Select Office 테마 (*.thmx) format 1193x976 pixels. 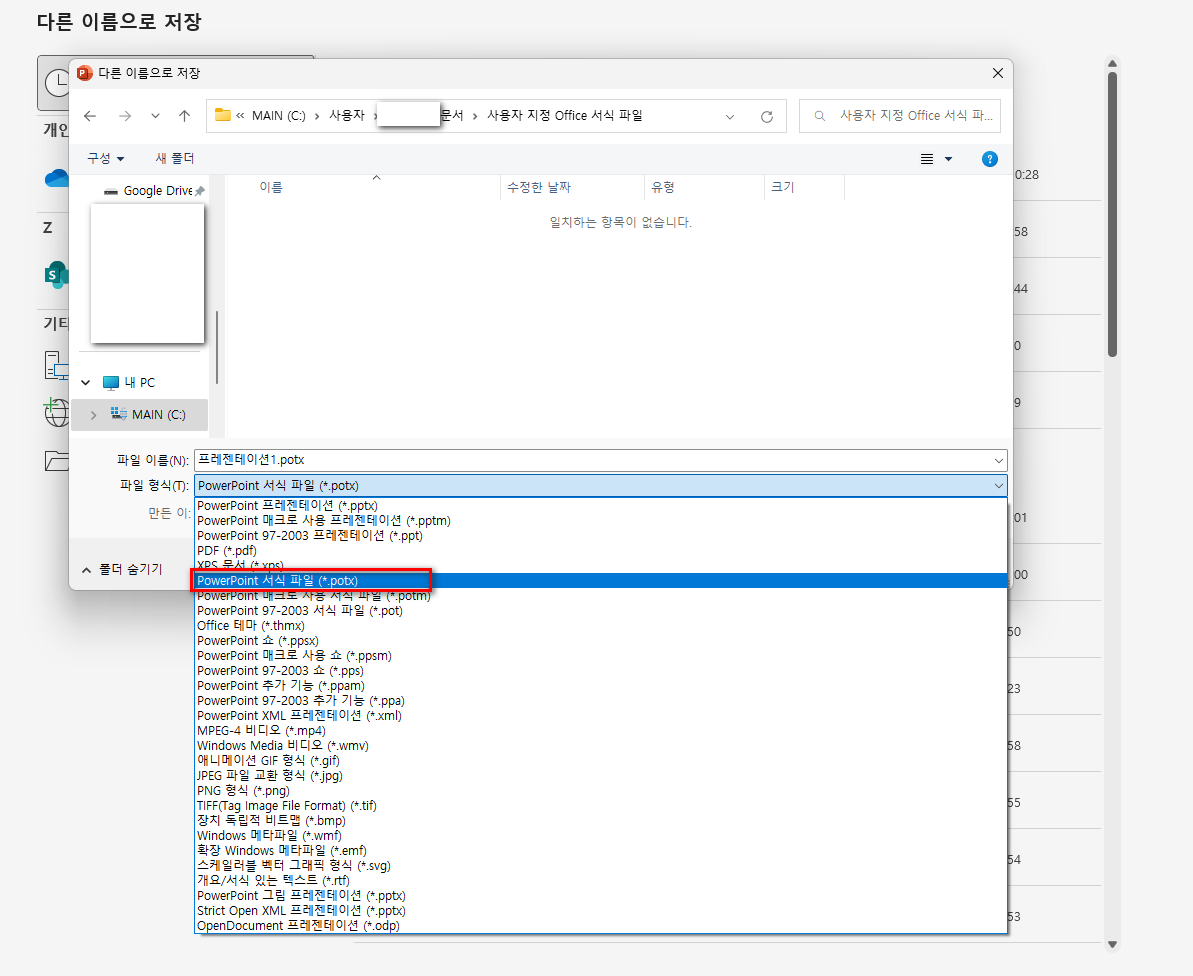(x=601, y=625)
